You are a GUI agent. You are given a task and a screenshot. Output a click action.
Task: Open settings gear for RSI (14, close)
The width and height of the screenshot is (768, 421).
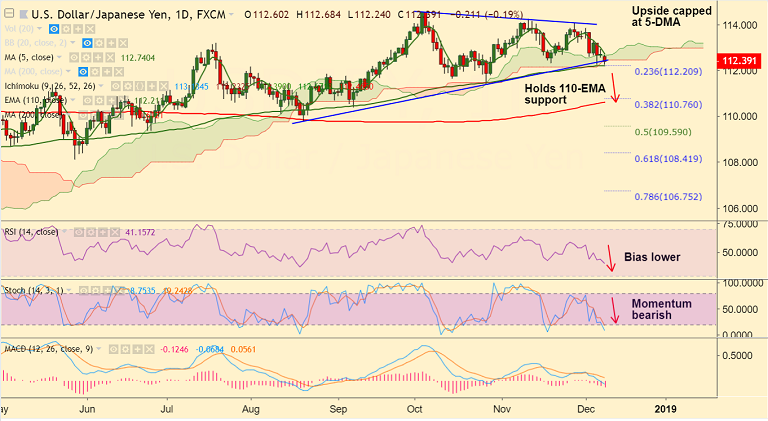(x=91, y=232)
